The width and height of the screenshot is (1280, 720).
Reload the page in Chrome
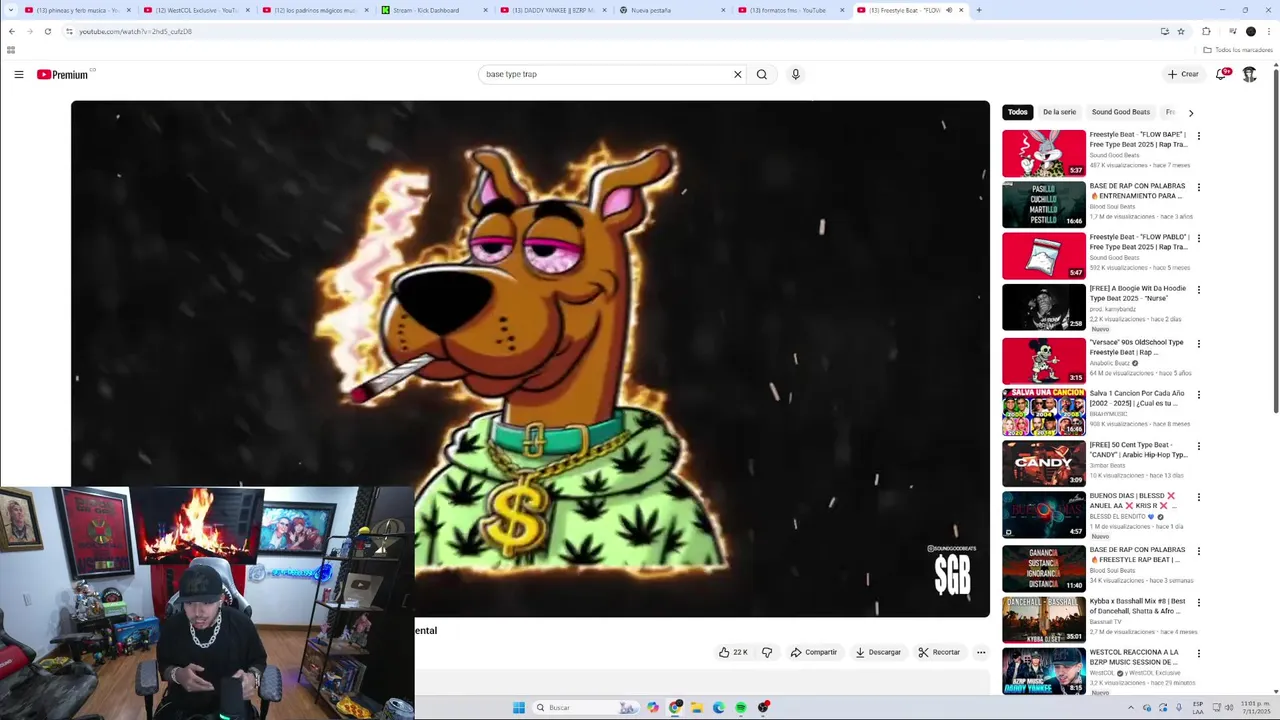coord(47,31)
